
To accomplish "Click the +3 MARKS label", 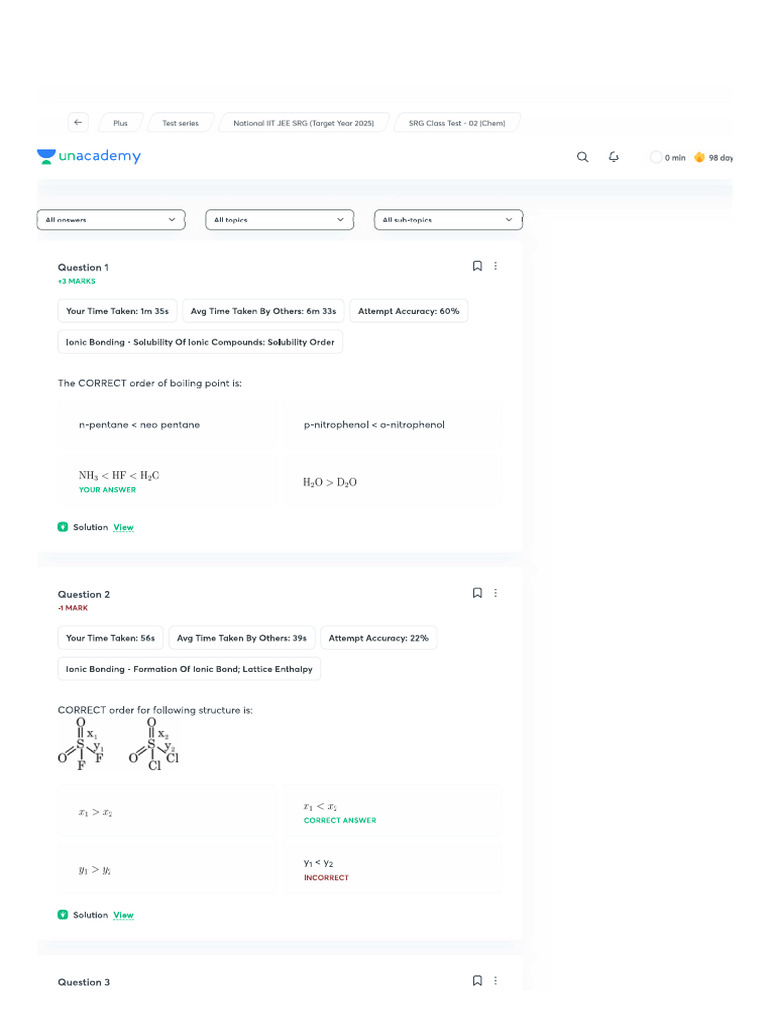I will pos(76,281).
